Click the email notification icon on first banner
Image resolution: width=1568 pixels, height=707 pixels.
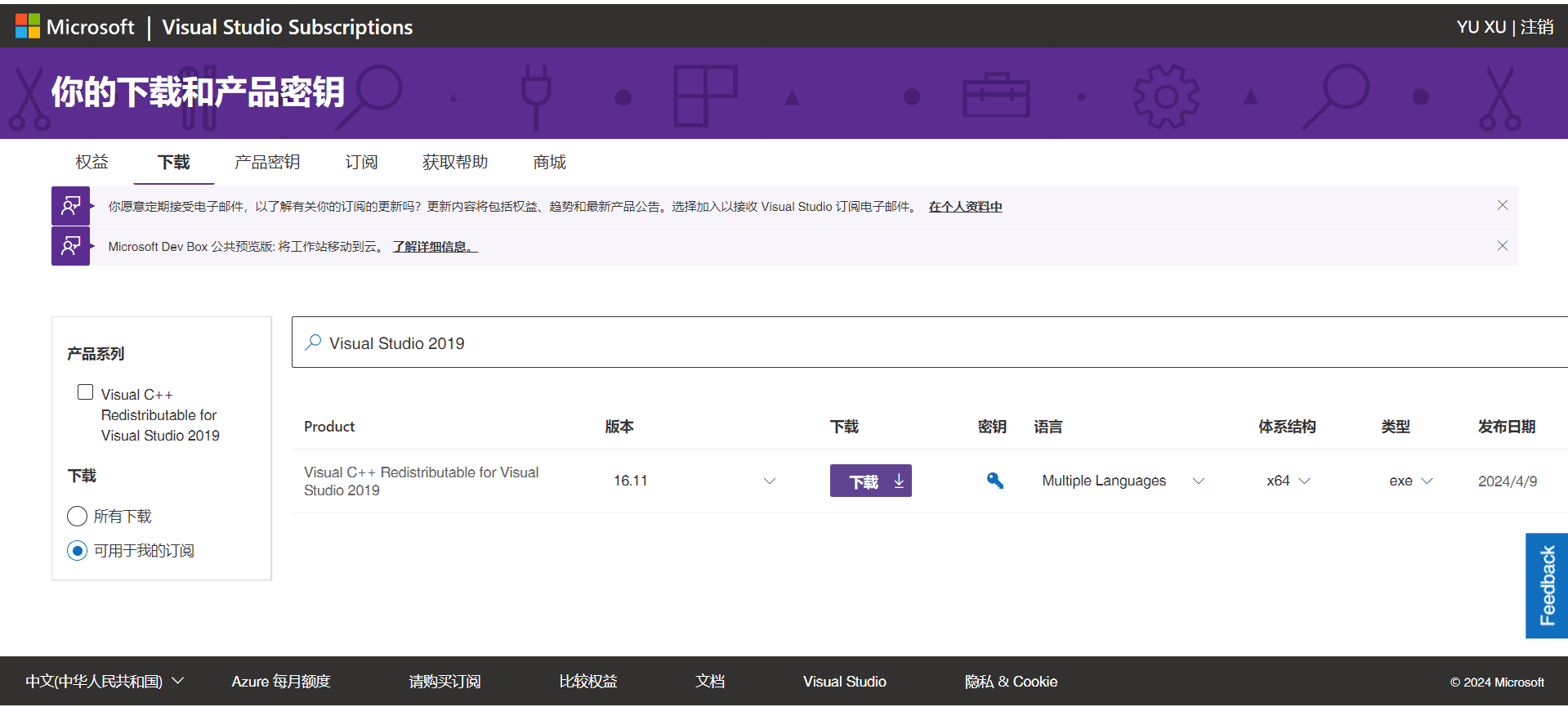click(x=71, y=206)
